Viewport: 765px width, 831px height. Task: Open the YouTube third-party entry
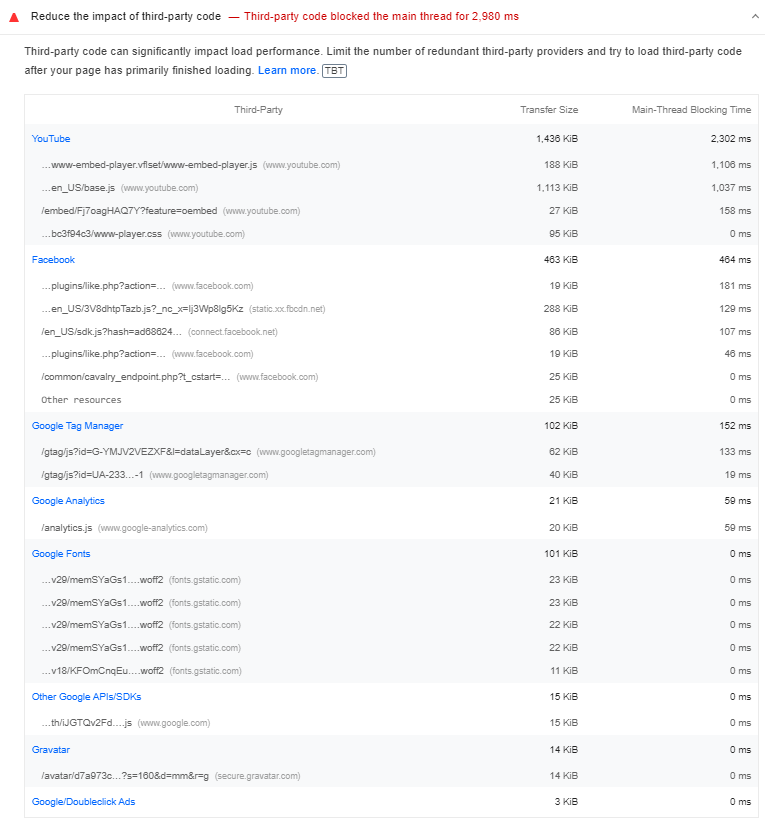pos(51,138)
